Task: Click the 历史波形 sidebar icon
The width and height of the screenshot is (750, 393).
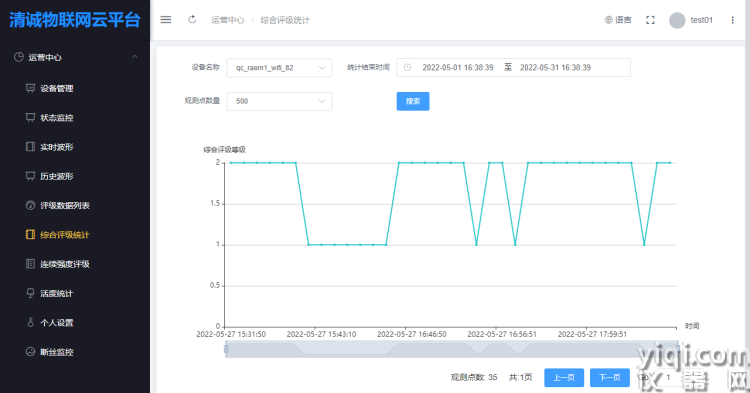Action: click(x=30, y=176)
